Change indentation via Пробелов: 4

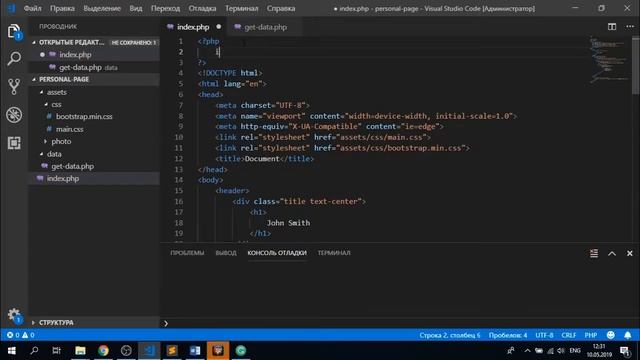click(x=508, y=335)
